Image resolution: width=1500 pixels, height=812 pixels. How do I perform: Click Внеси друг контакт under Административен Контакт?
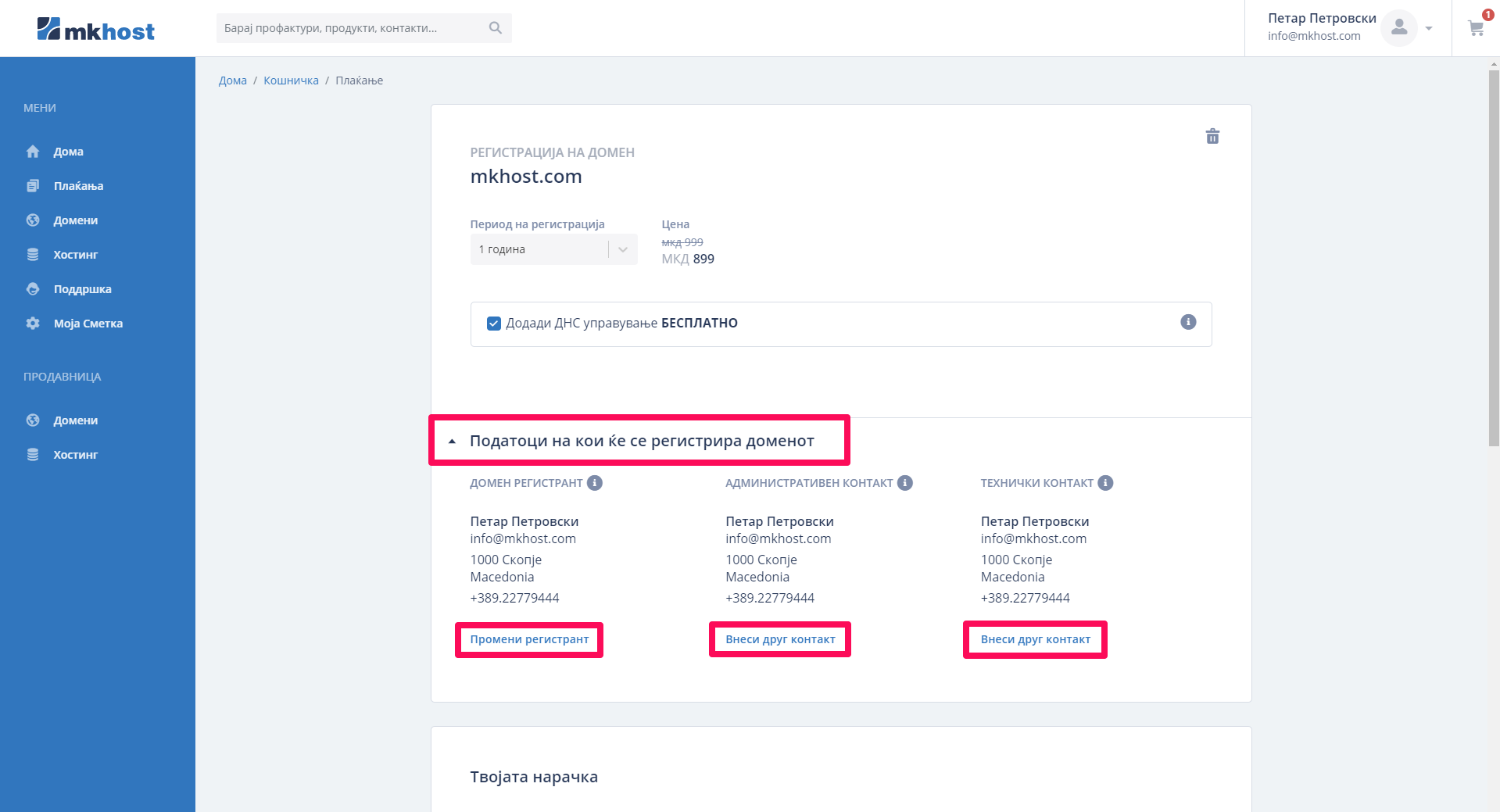[780, 639]
